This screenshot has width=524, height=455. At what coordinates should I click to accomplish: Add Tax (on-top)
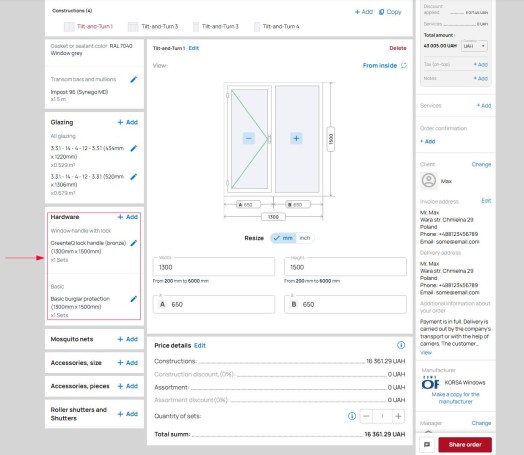tap(481, 64)
